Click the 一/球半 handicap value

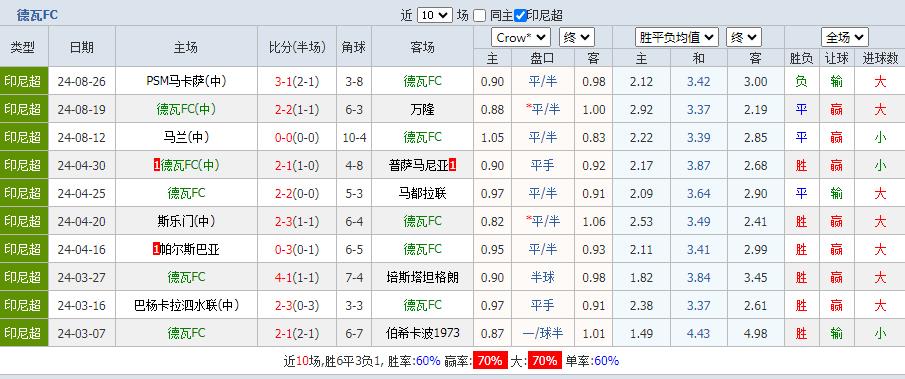542,333
